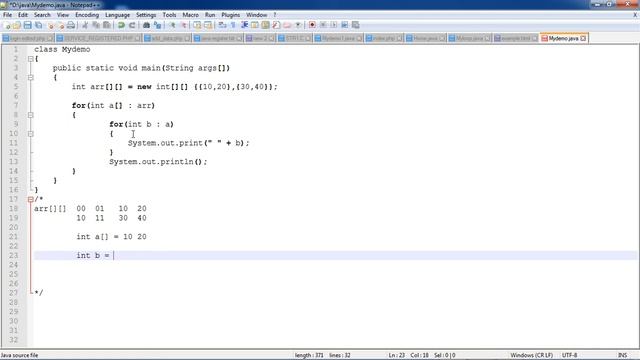This screenshot has width=640, height=360.
Task: Redo the edit using the Redo icon
Action: click(x=132, y=25)
